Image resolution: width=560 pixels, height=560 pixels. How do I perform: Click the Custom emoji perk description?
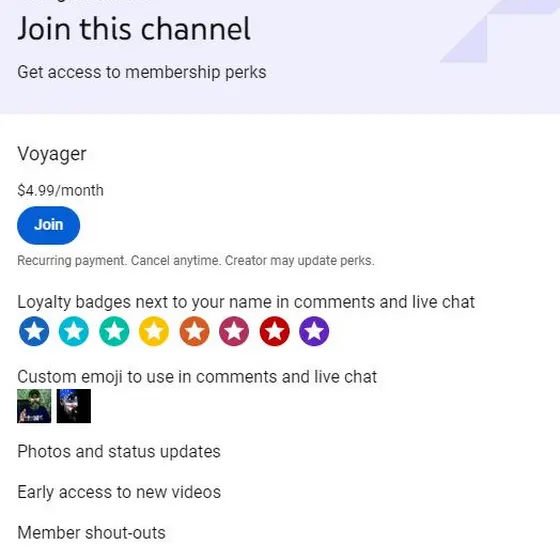197,377
